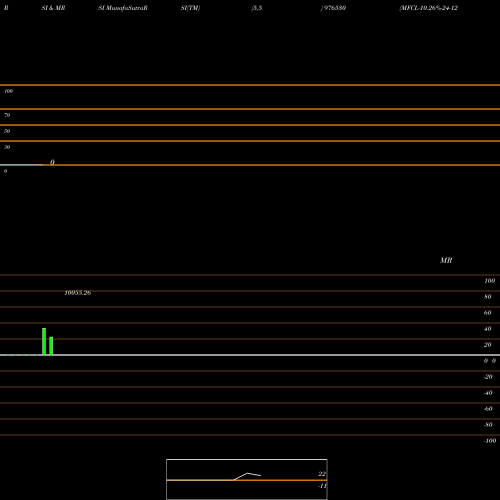The width and height of the screenshot is (500, 500).
Task: Select the -80 label on MR scale
Action: tap(488, 425)
